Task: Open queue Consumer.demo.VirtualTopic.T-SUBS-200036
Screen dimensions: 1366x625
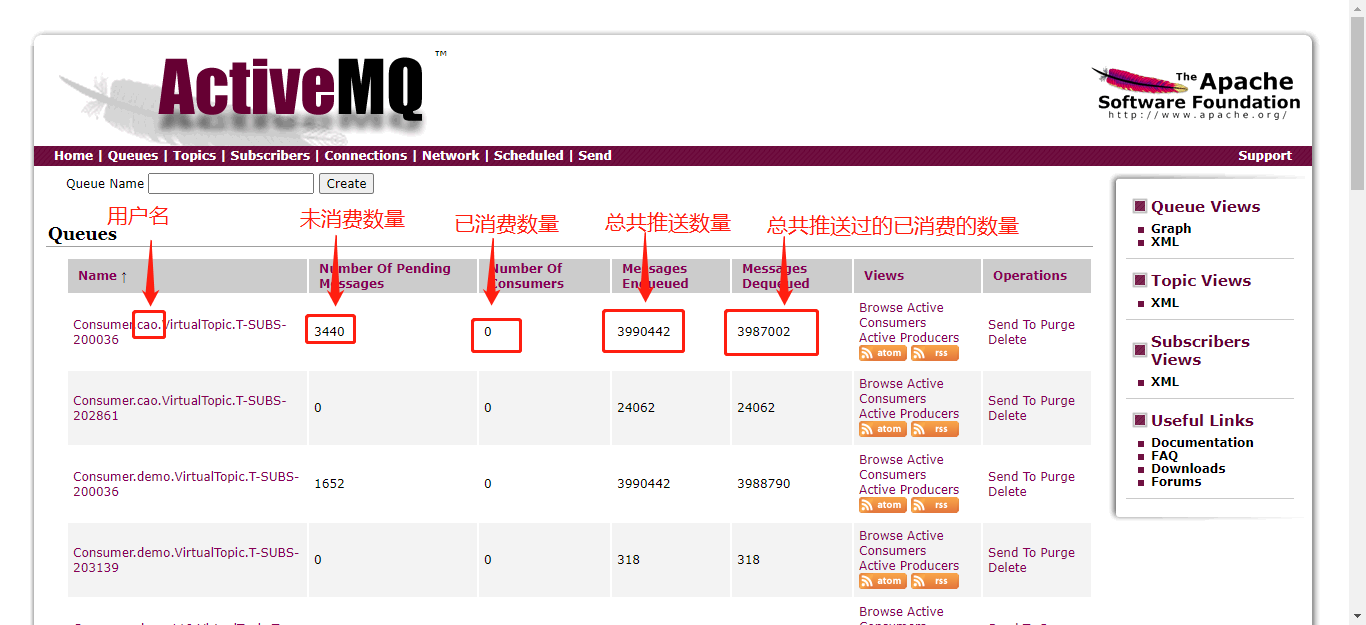Action: click(x=186, y=484)
